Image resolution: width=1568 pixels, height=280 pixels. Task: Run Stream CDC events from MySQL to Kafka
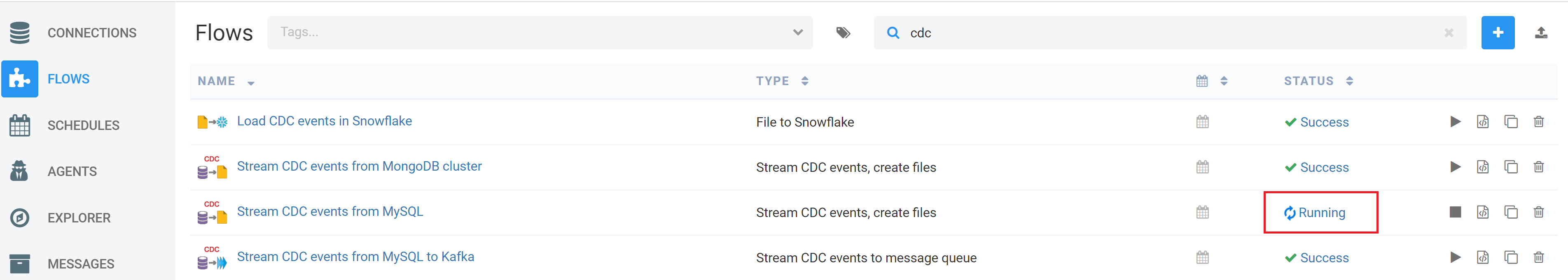1455,257
